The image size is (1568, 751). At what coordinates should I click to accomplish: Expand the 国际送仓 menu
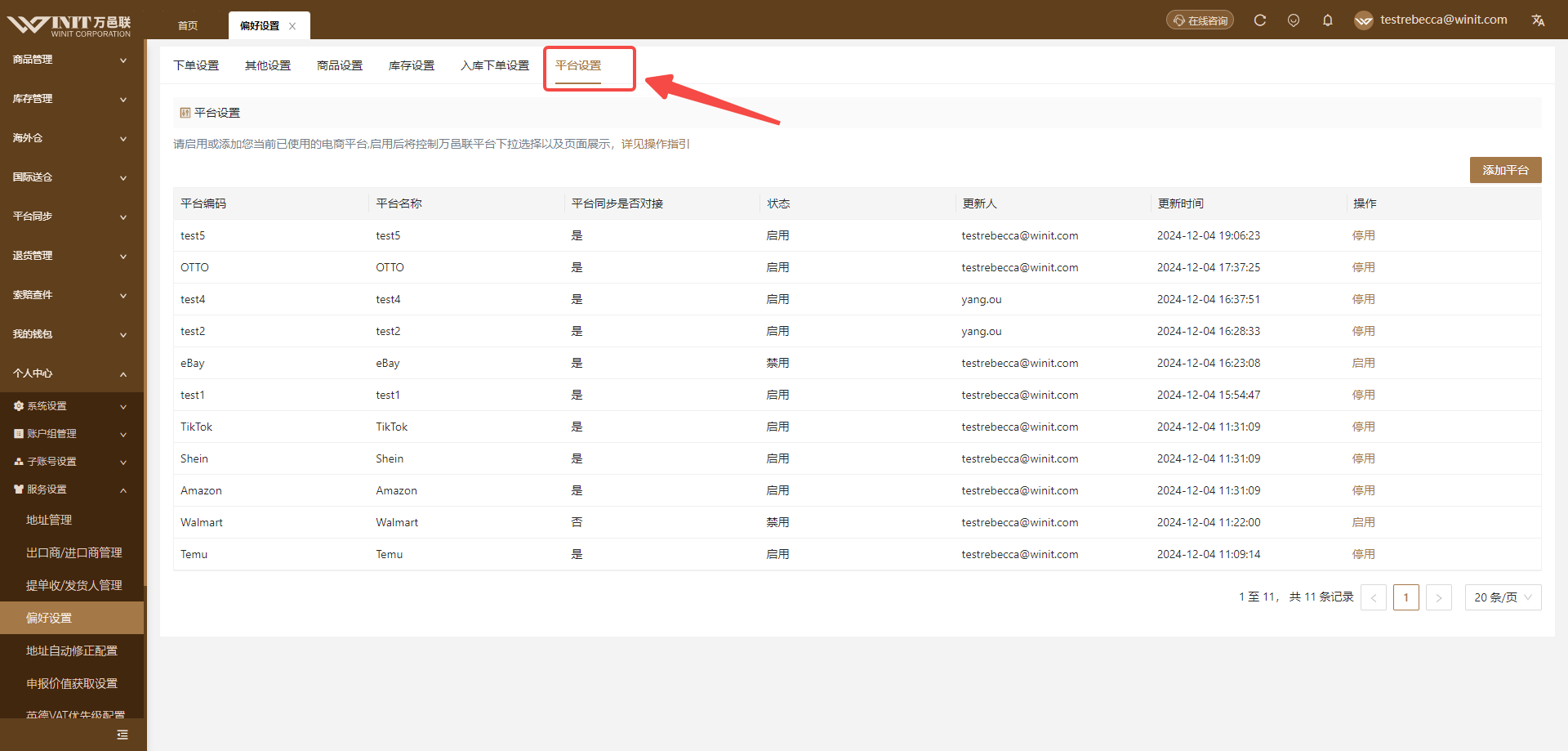(x=72, y=177)
